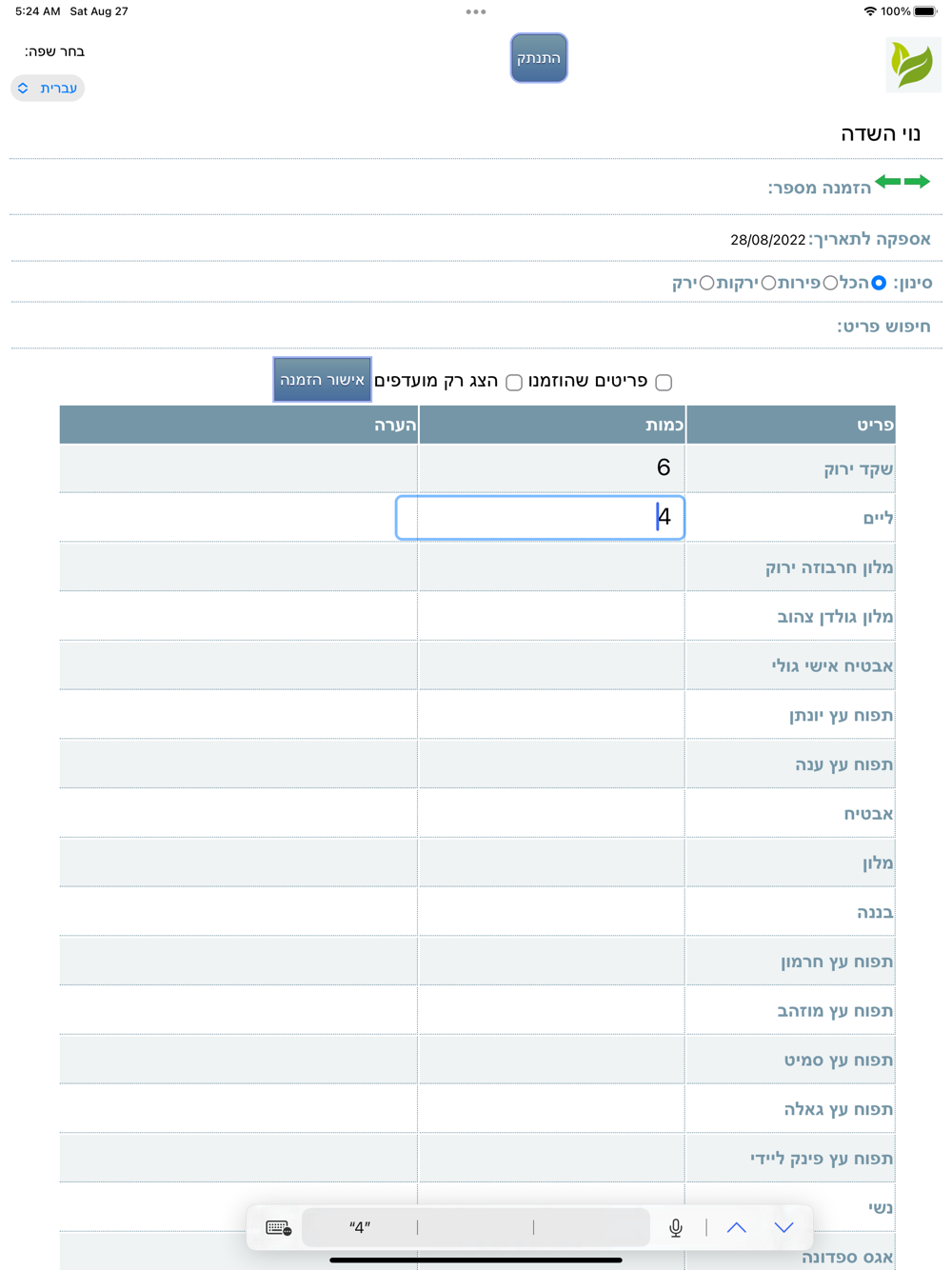952x1270 pixels.
Task: Click the note cell for מלון
Action: click(x=238, y=863)
